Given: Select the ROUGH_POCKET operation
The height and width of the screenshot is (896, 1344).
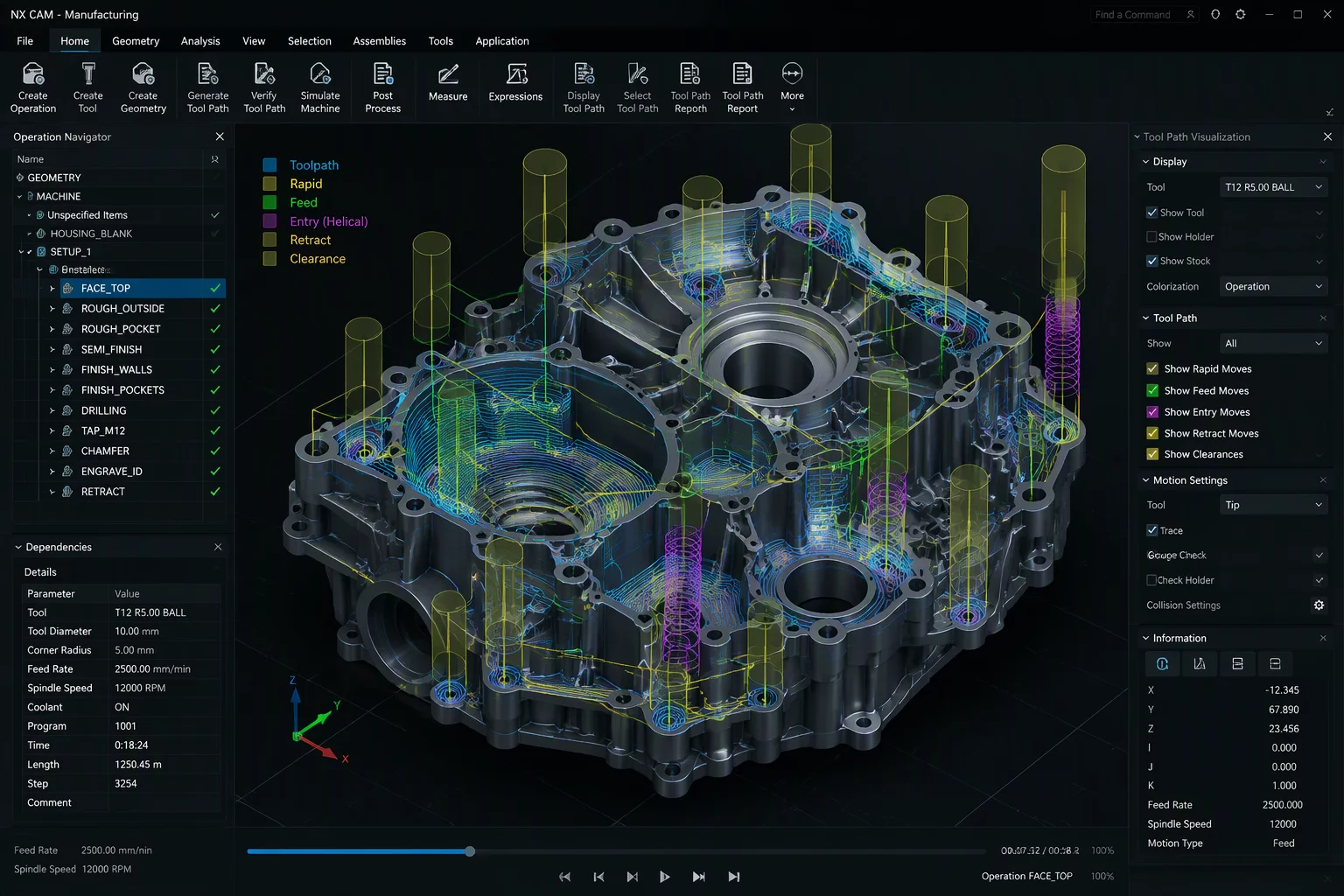Looking at the screenshot, I should click(121, 329).
